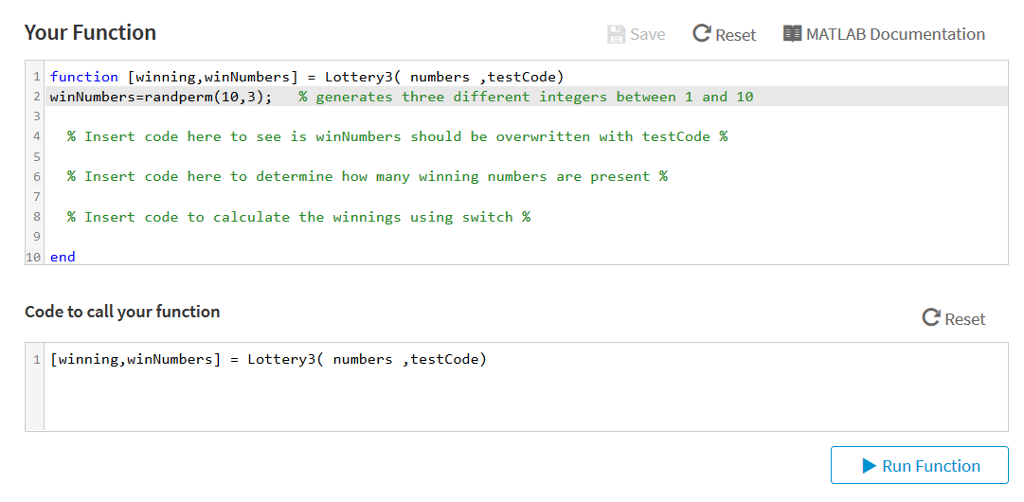Click the play triangle icon in Run Function
Image resolution: width=1024 pixels, height=502 pixels.
pos(869,465)
